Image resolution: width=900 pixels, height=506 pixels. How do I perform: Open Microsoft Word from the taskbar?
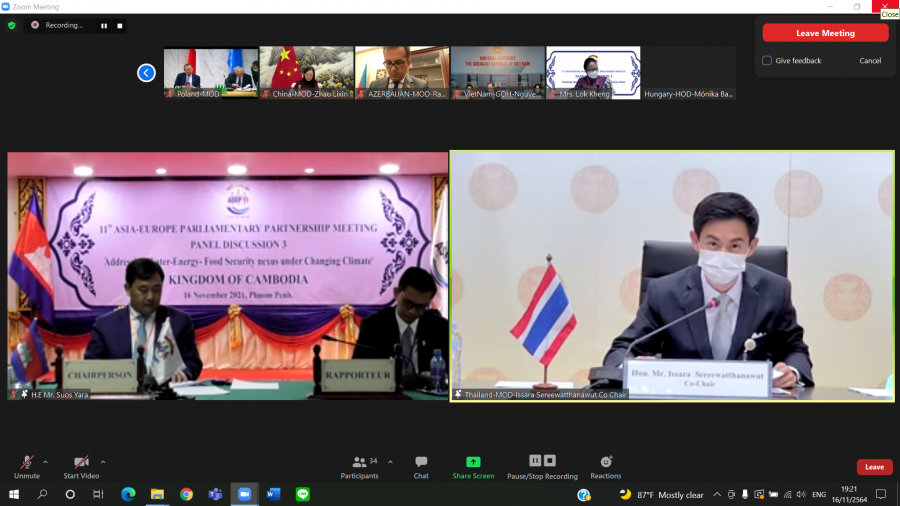pyautogui.click(x=273, y=494)
